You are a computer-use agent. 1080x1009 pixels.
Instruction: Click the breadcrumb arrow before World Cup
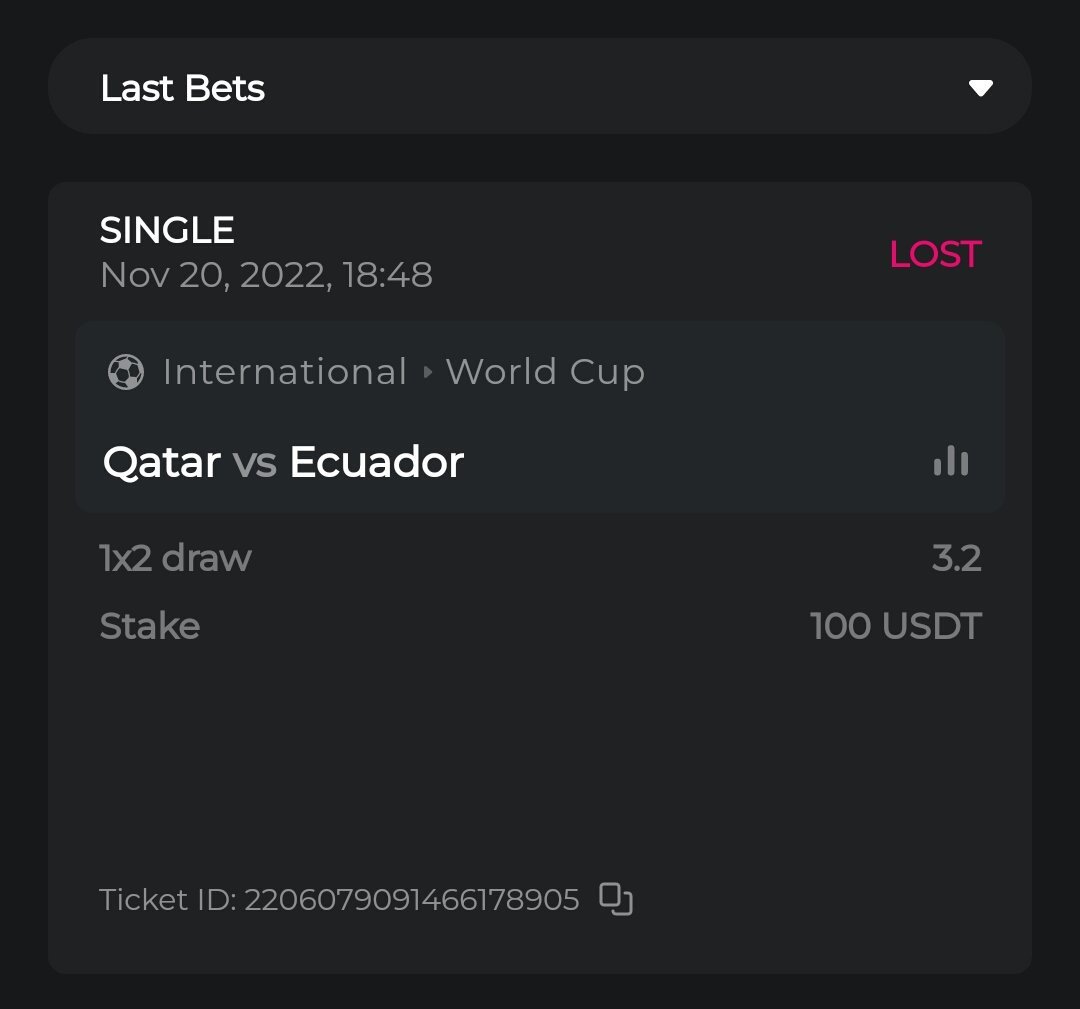pos(428,372)
